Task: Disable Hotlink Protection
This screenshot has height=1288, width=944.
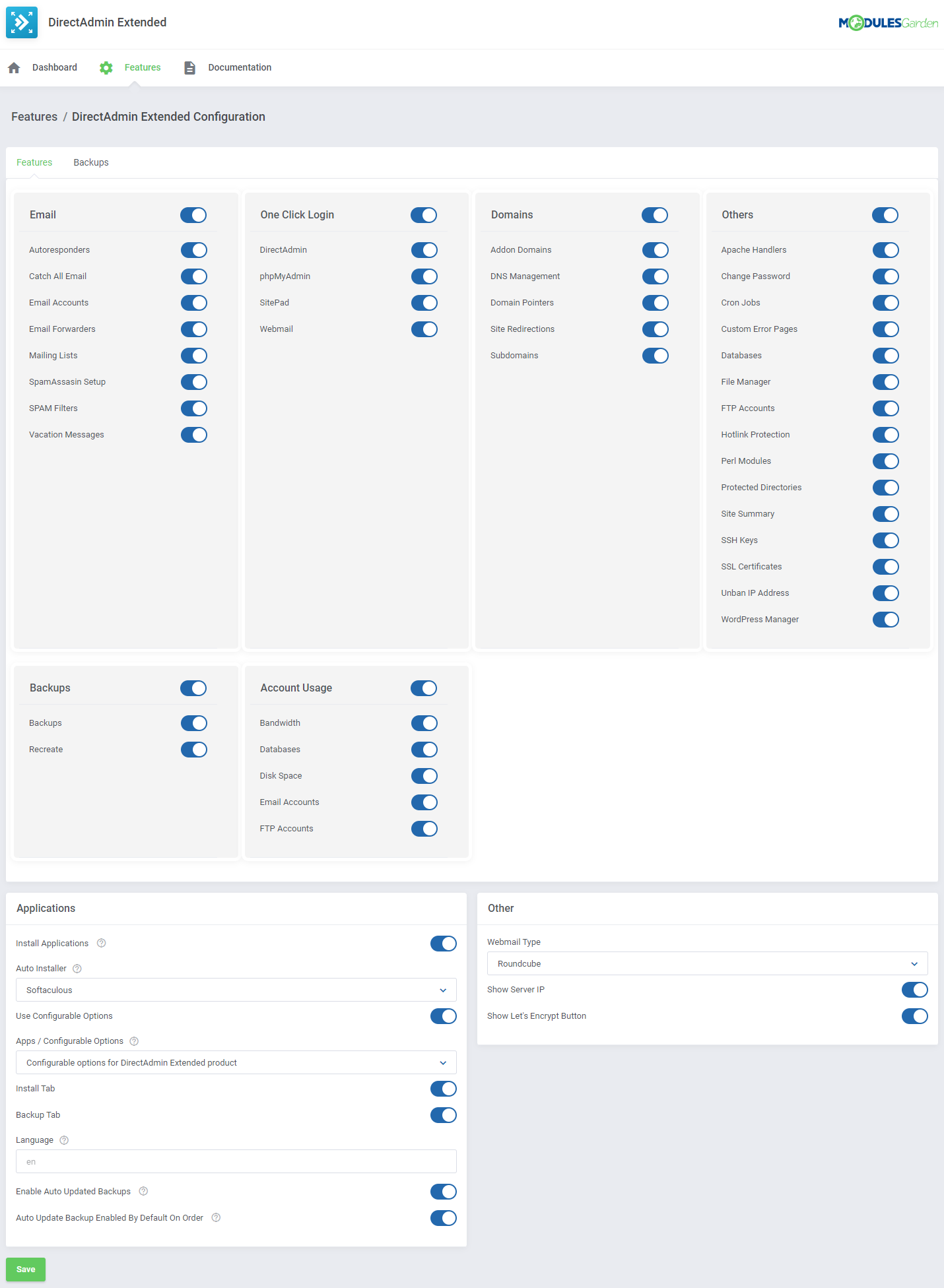Action: (x=886, y=435)
